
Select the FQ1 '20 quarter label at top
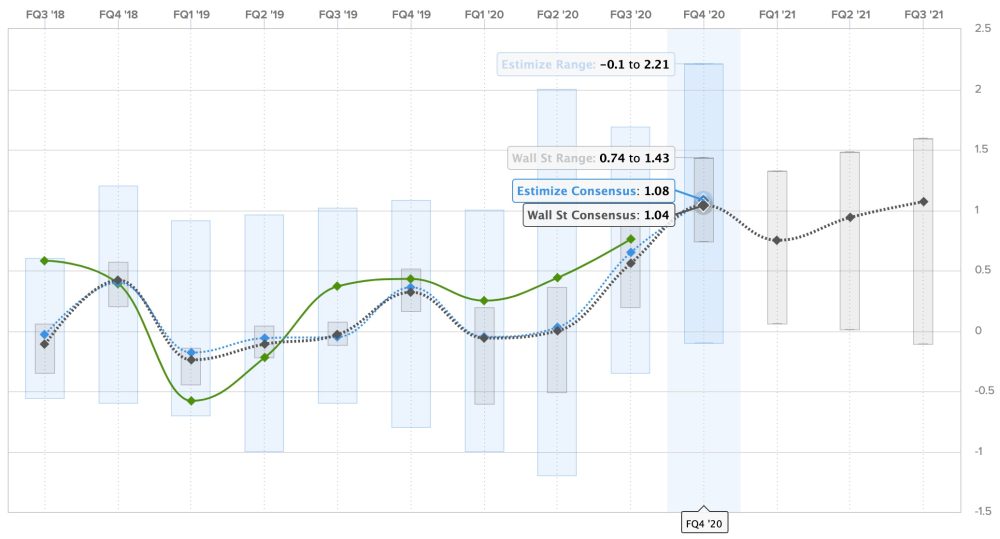pyautogui.click(x=484, y=15)
